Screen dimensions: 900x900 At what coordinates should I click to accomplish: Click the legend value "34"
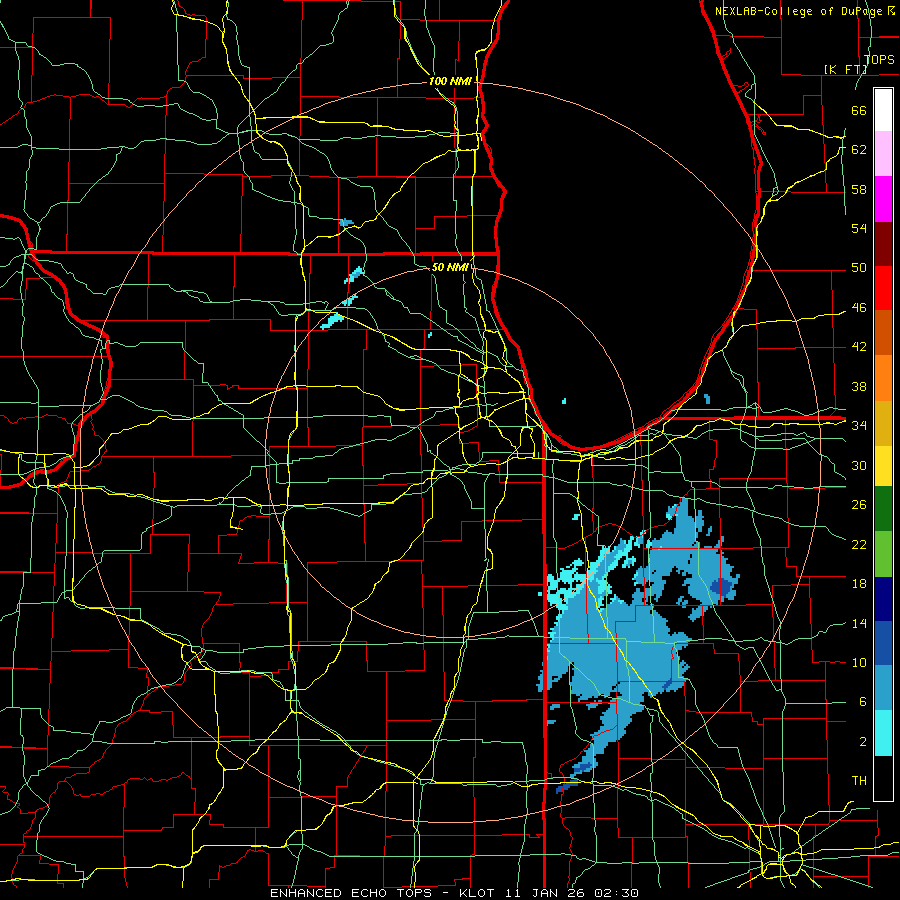859,426
